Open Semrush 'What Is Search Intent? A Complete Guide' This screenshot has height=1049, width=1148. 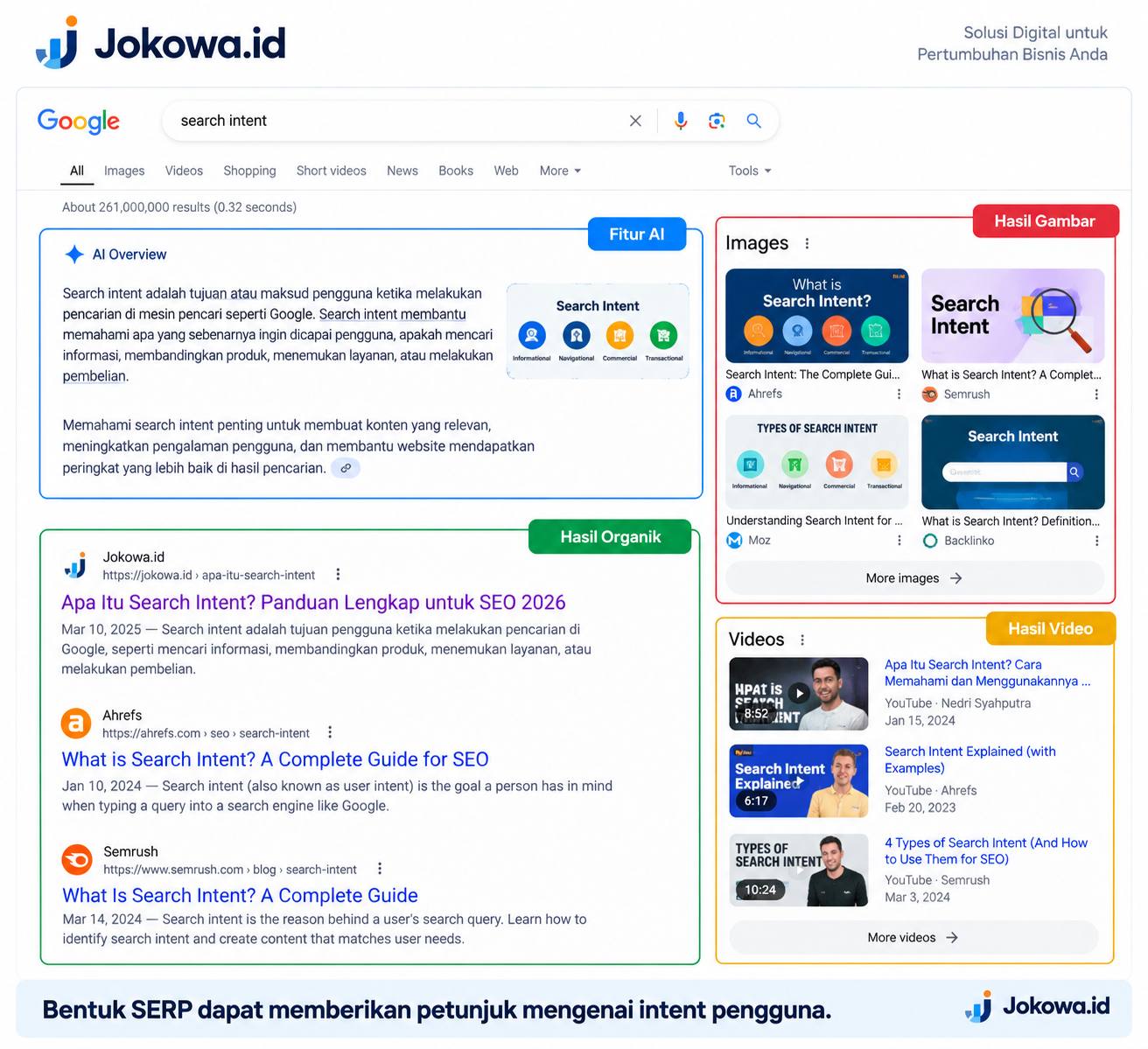[240, 896]
